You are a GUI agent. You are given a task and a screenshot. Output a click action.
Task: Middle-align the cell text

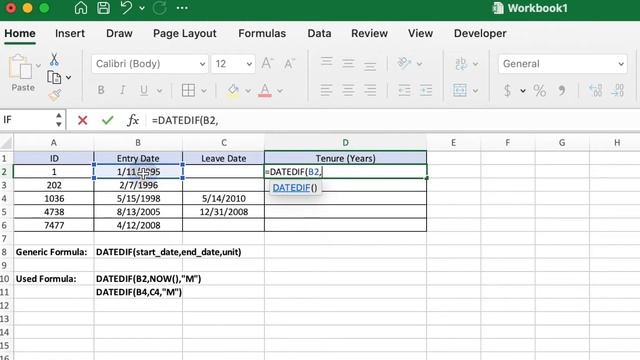pos(348,64)
